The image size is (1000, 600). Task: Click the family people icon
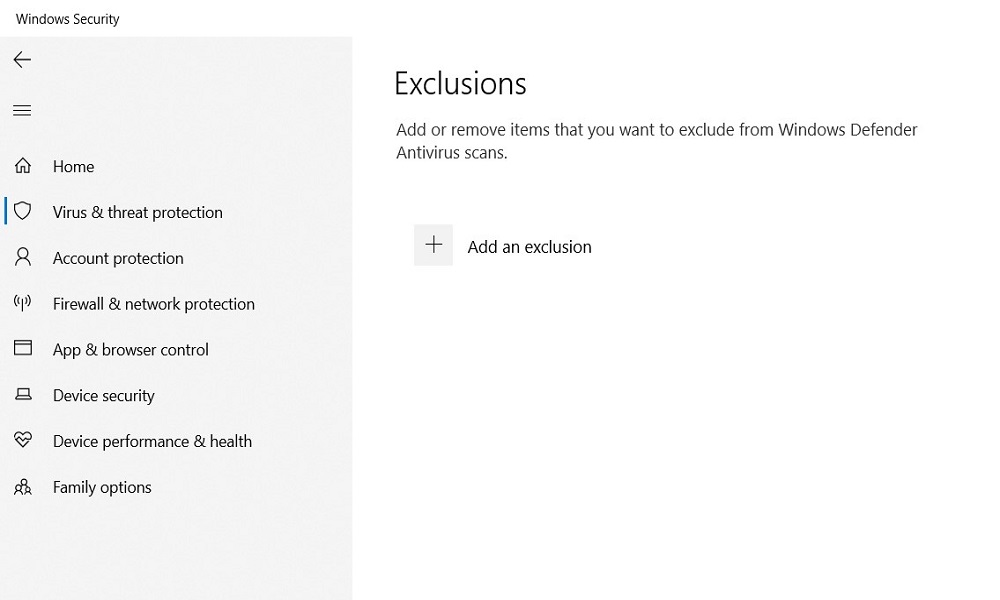click(x=23, y=487)
